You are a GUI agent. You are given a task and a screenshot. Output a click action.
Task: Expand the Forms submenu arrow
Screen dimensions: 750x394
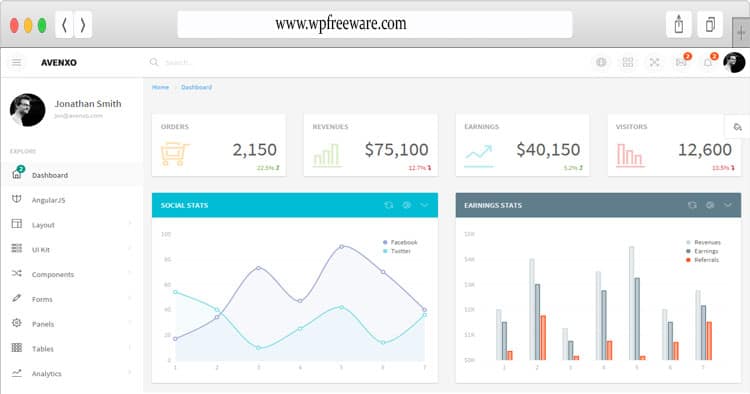coord(130,298)
